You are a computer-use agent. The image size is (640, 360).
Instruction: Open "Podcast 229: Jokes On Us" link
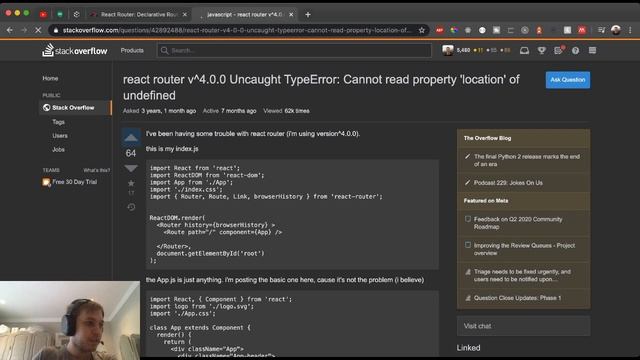pos(508,183)
